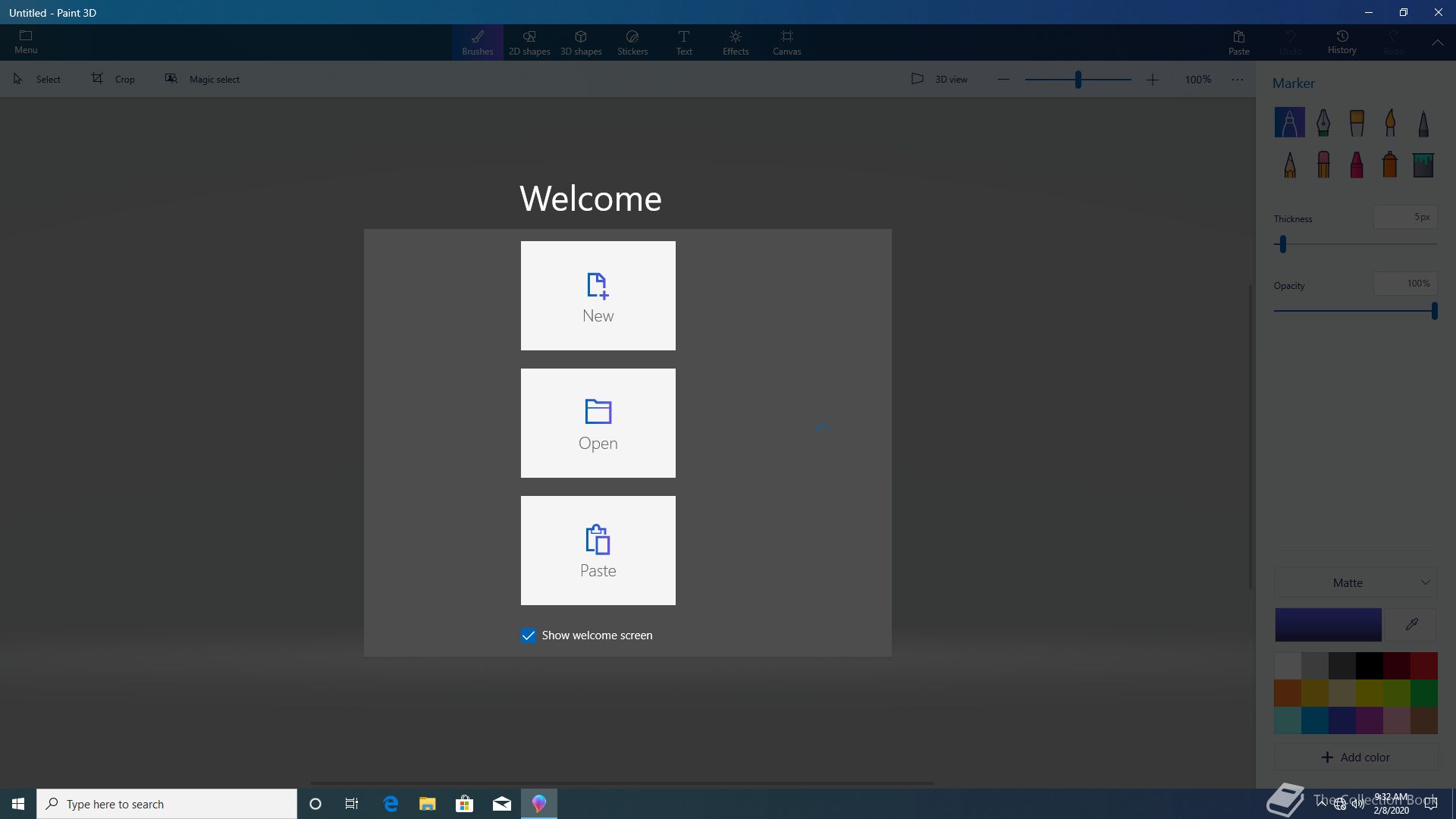Viewport: 1456px width, 819px height.
Task: Click the zoom slider handle
Action: click(x=1078, y=79)
